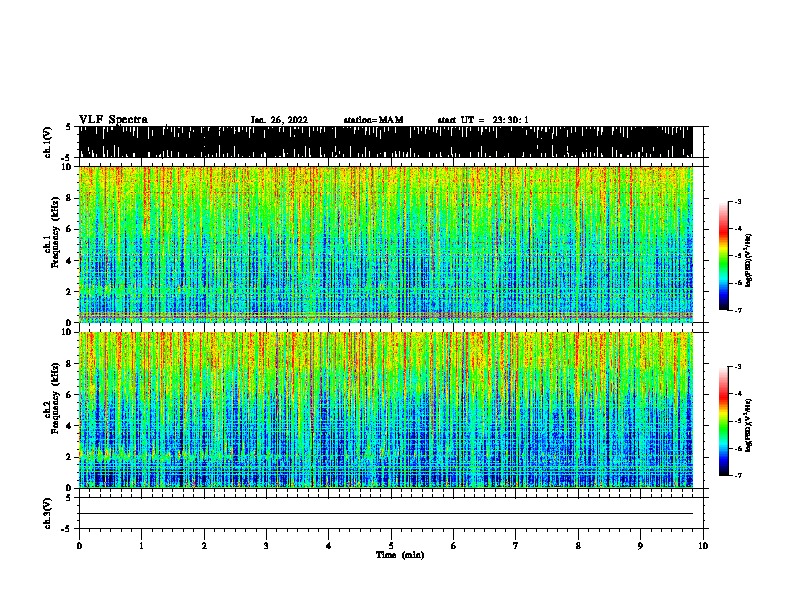Click the "VLF Spectra" plot title
Image resolution: width=792 pixels, height=612 pixels.
[113, 120]
